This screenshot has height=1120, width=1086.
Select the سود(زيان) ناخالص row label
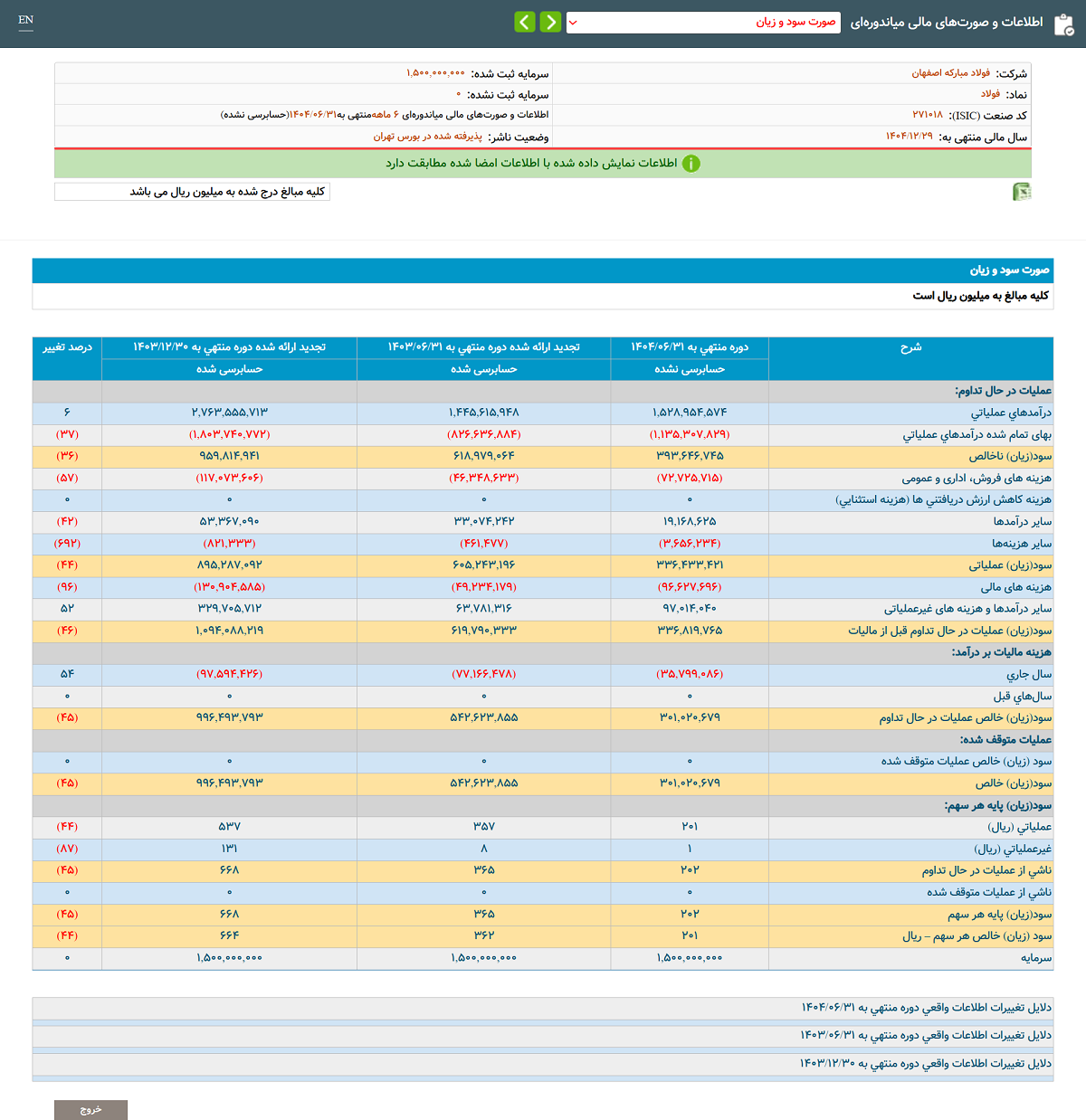tap(1010, 456)
